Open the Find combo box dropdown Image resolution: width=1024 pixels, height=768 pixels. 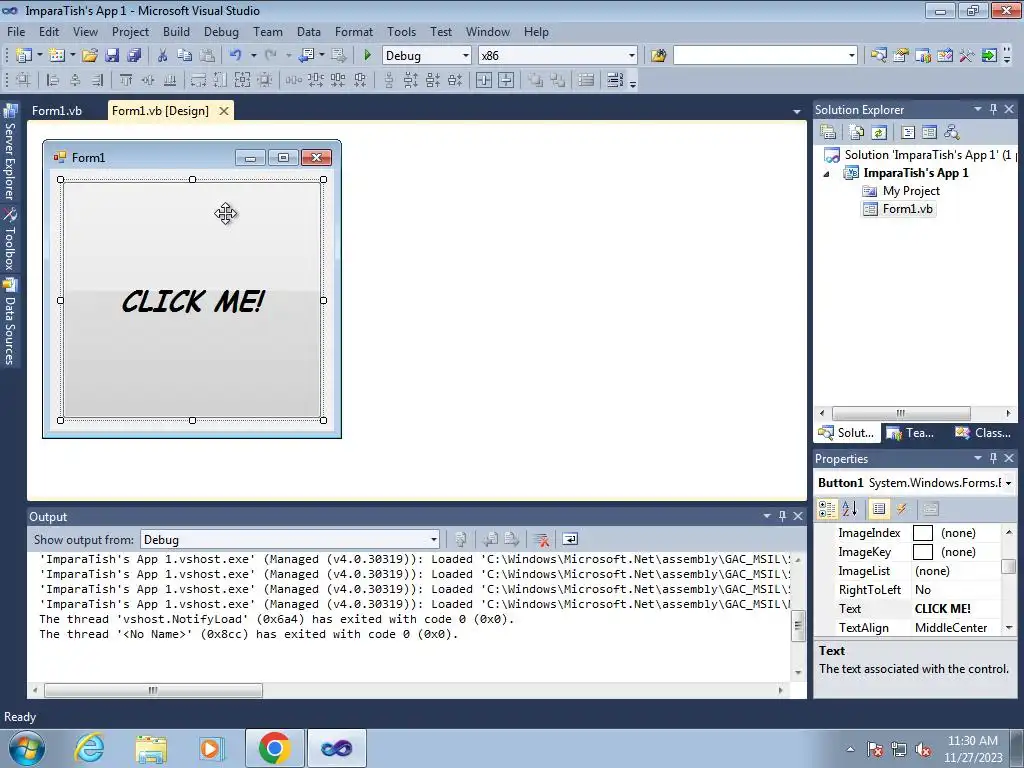click(852, 56)
